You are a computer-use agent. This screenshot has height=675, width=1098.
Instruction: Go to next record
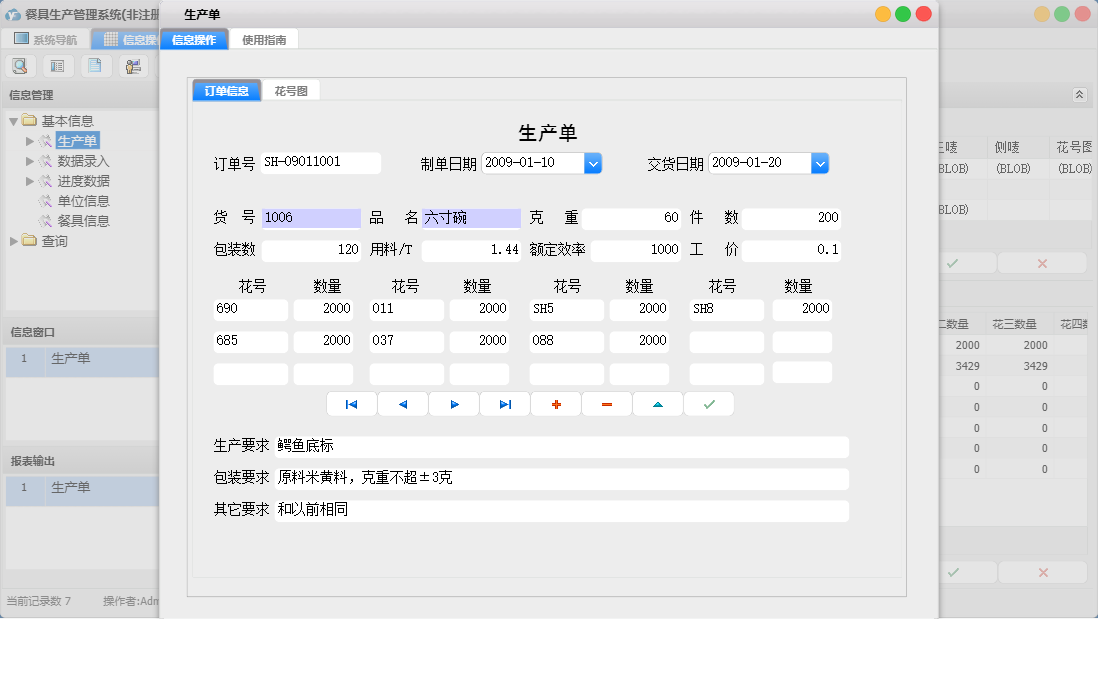[x=454, y=404]
